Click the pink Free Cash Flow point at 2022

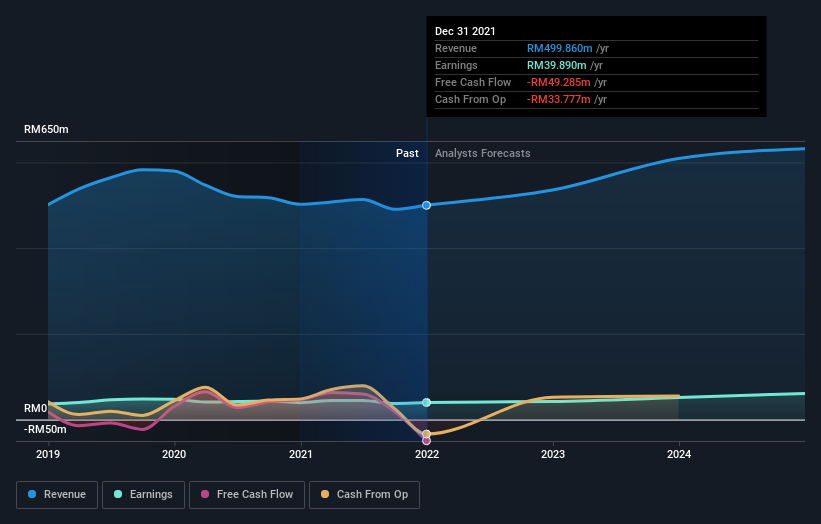point(427,441)
